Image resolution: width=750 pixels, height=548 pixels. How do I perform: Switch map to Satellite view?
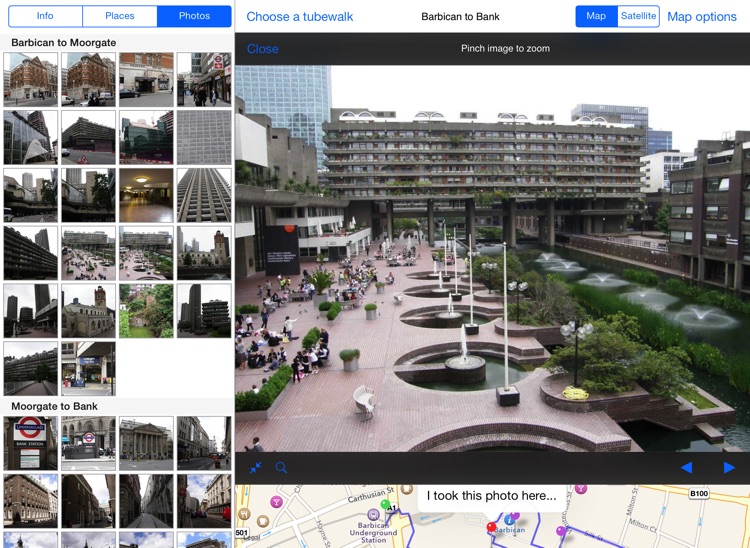coord(639,16)
